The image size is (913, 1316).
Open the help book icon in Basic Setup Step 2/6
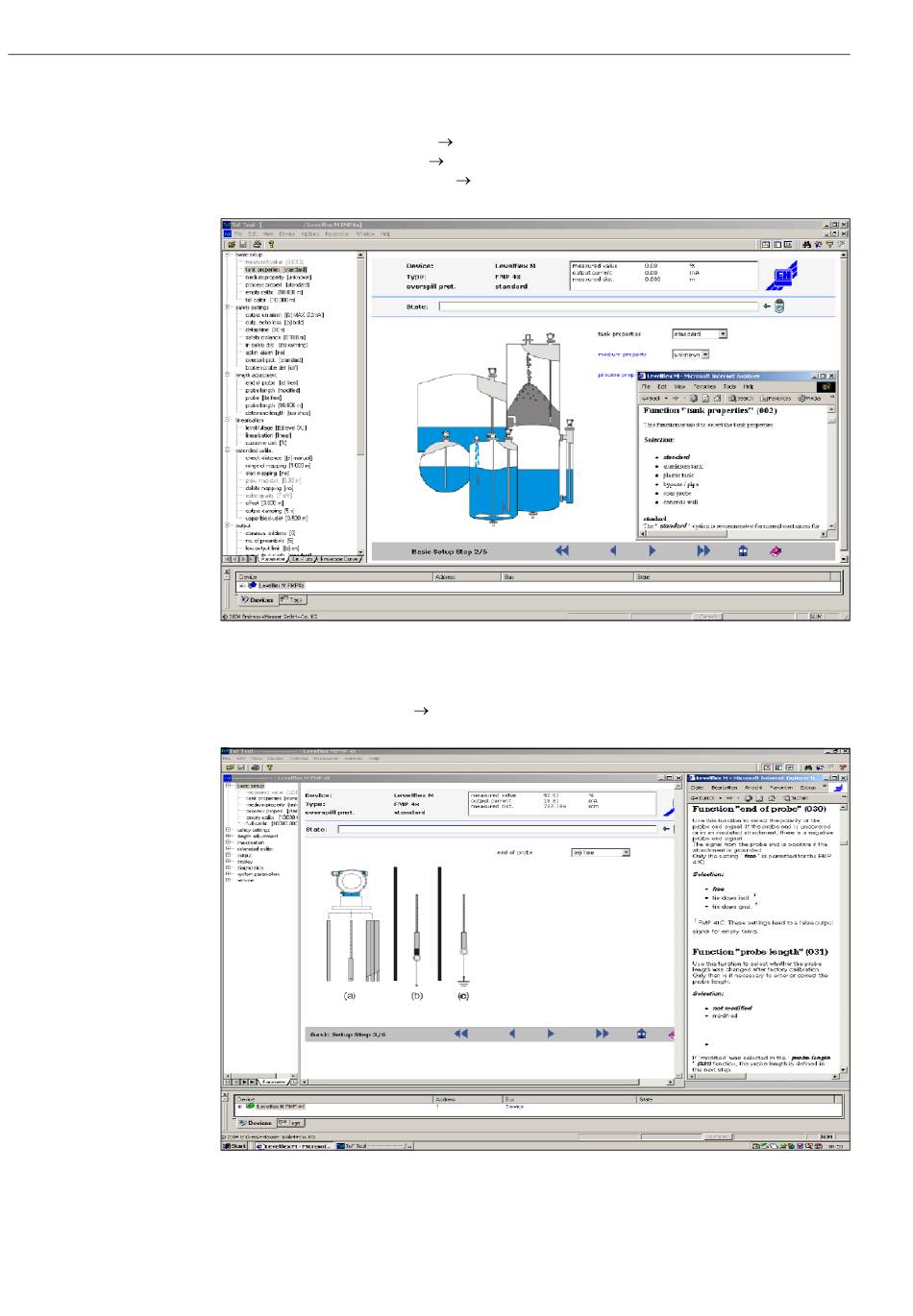[776, 551]
